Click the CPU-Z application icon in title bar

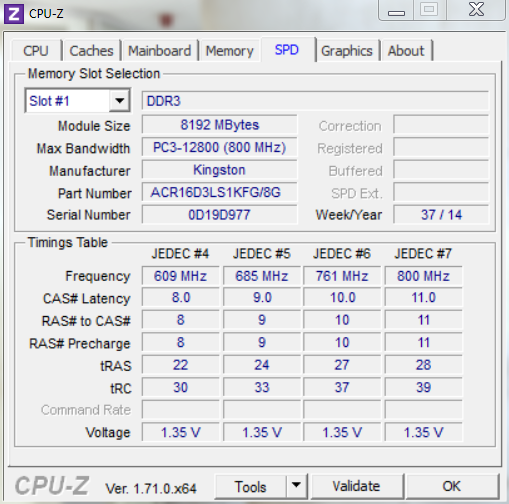point(14,14)
